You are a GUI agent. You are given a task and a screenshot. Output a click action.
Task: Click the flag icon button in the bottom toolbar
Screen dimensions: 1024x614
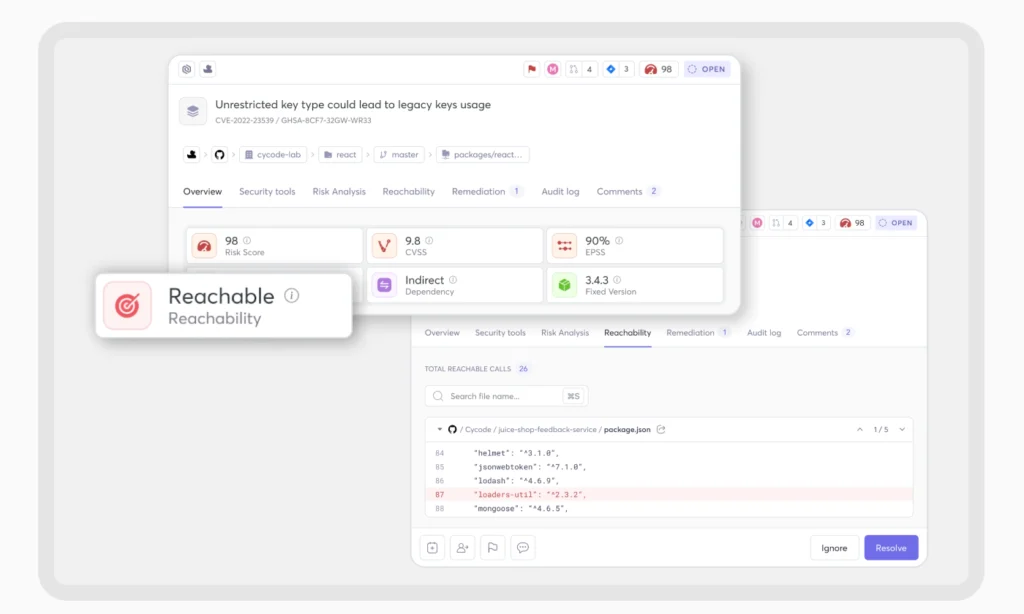pyautogui.click(x=492, y=548)
